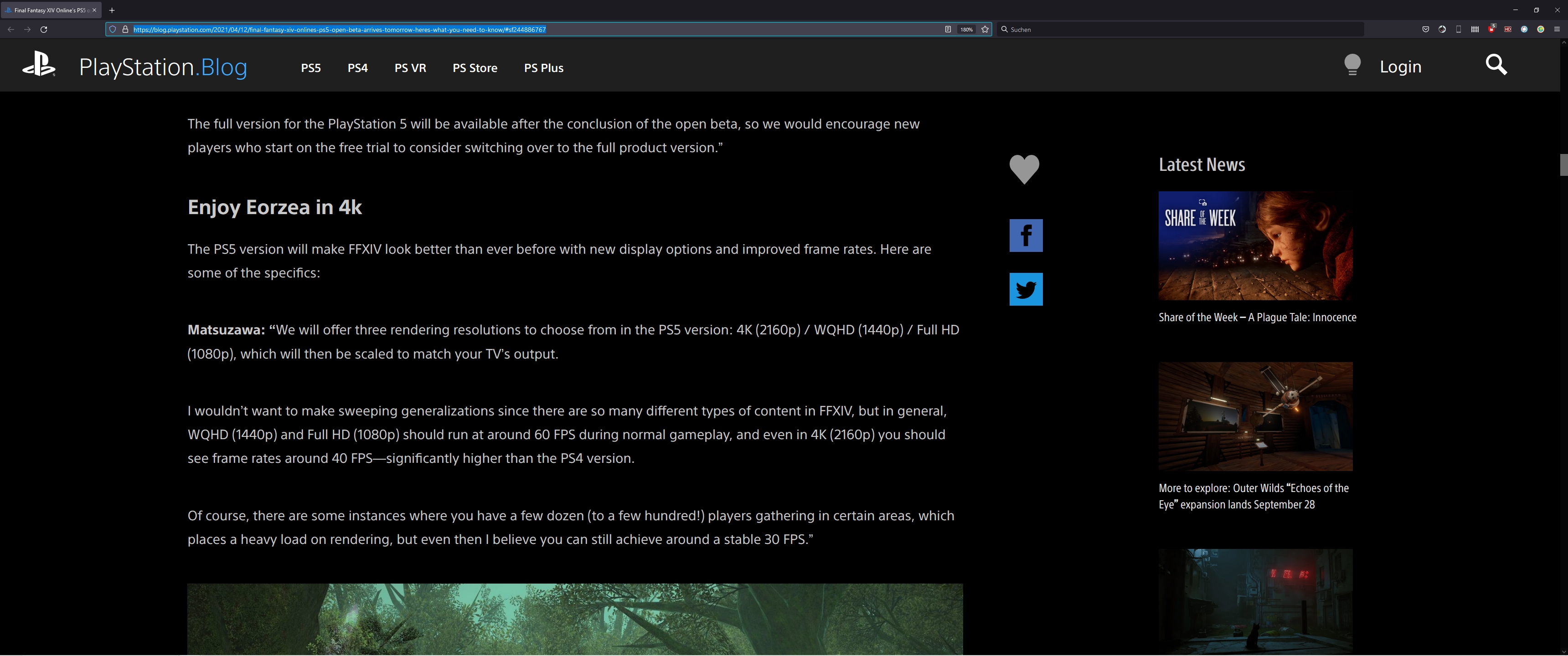Image resolution: width=1568 pixels, height=656 pixels.
Task: Reload the page with refresh button
Action: (x=44, y=29)
